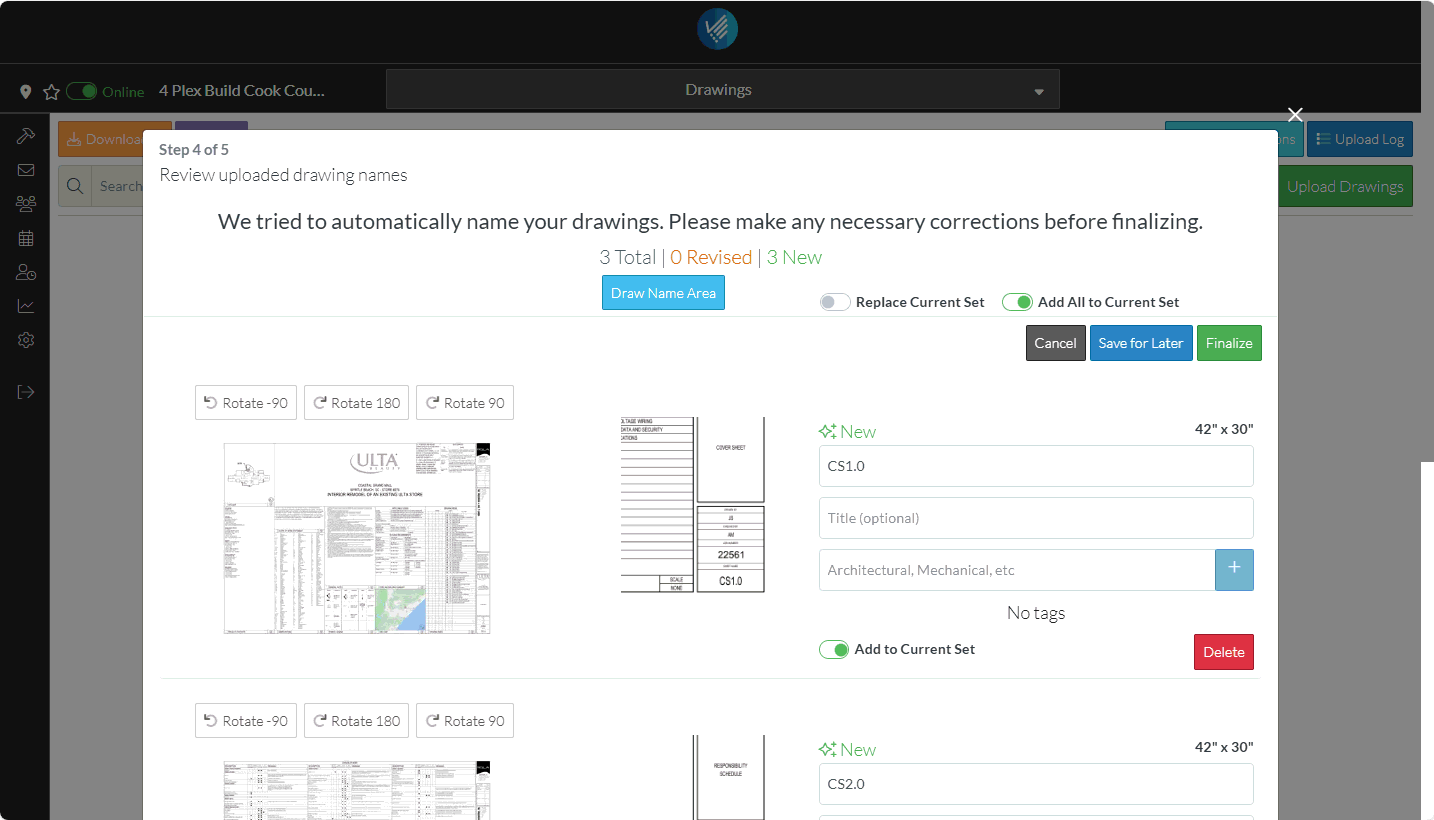
Task: Click the 42" x 30" size beside CS1.0
Action: tap(1224, 429)
